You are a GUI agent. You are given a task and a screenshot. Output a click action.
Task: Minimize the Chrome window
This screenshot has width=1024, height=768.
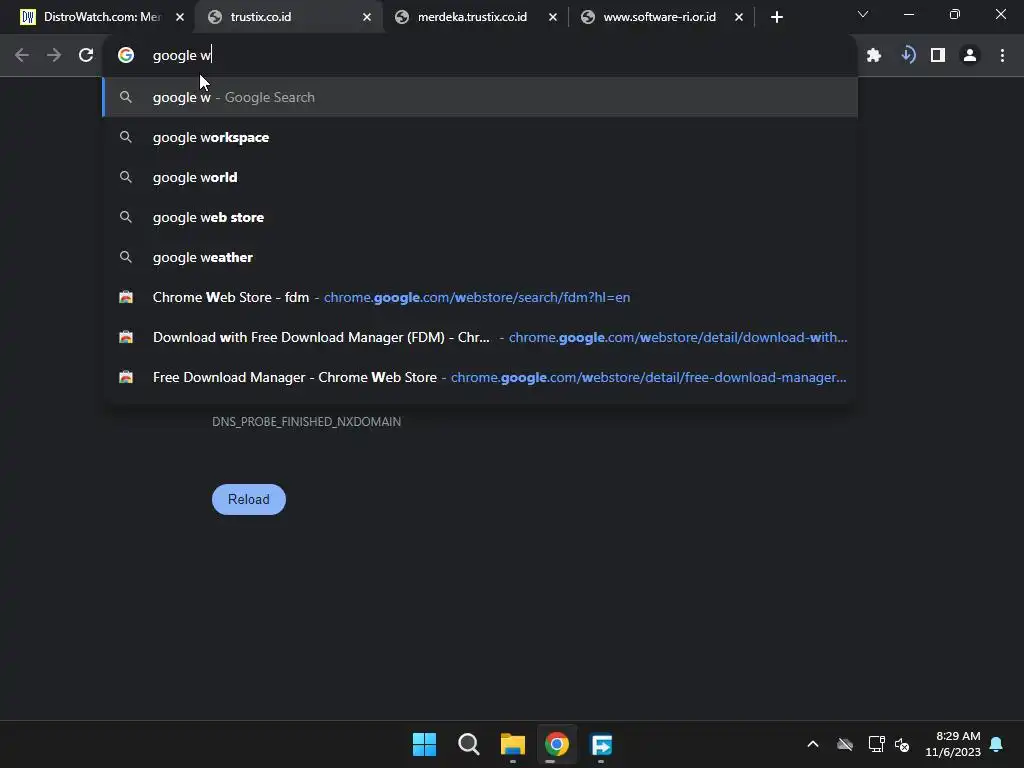click(x=908, y=14)
